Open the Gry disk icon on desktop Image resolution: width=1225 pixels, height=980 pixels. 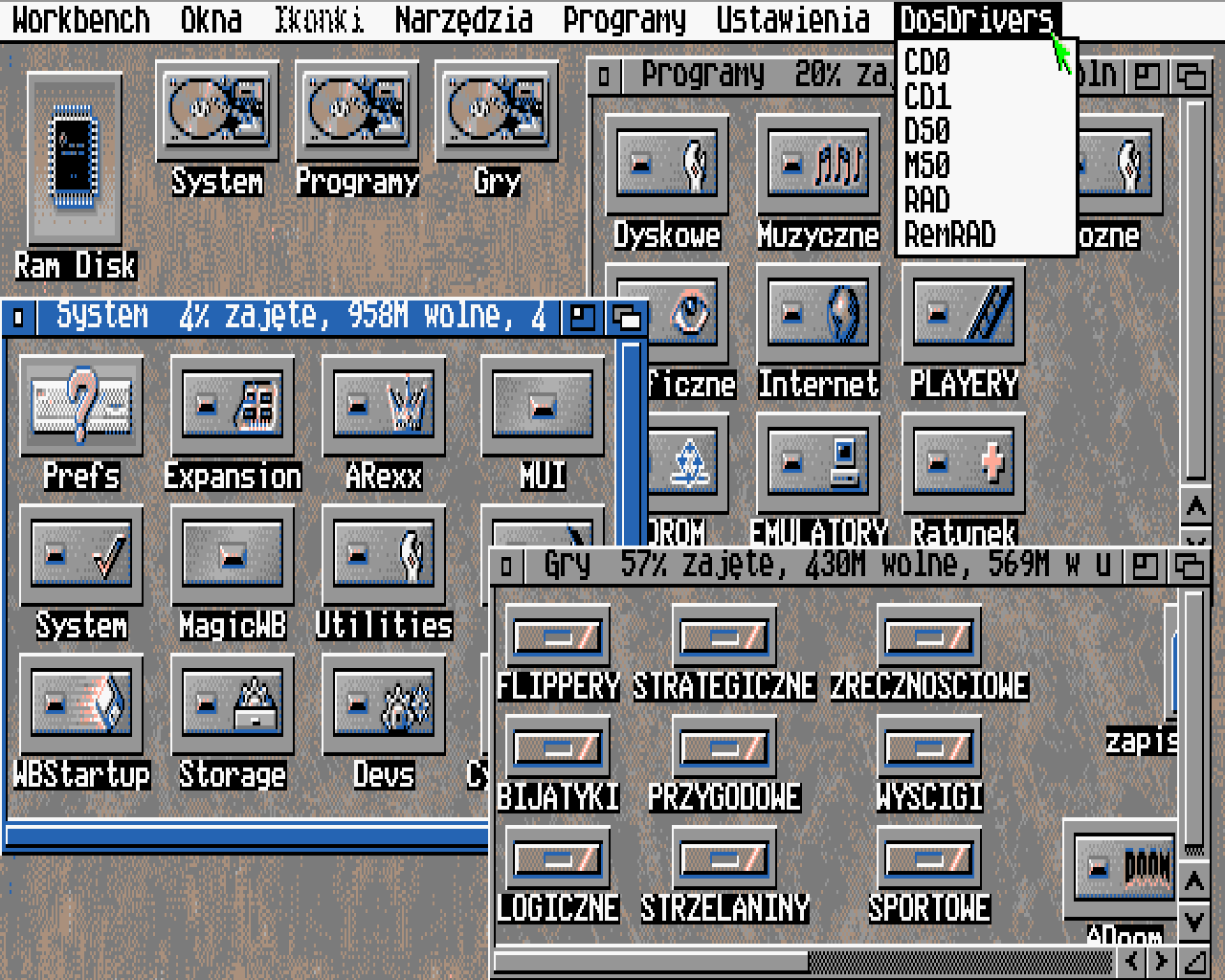pyautogui.click(x=497, y=111)
